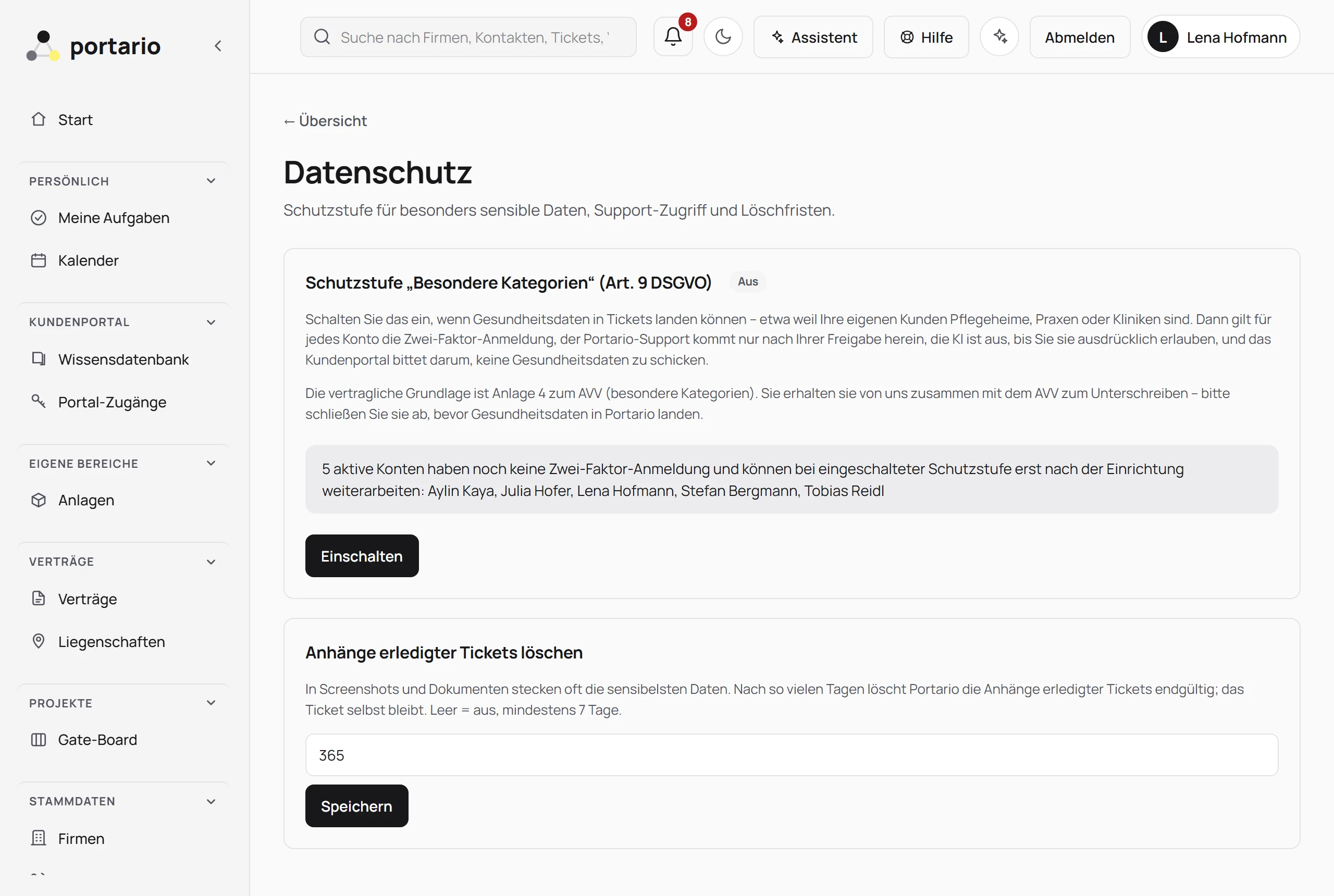The width and height of the screenshot is (1334, 896).
Task: Click the portario logo icon
Action: pyautogui.click(x=43, y=46)
